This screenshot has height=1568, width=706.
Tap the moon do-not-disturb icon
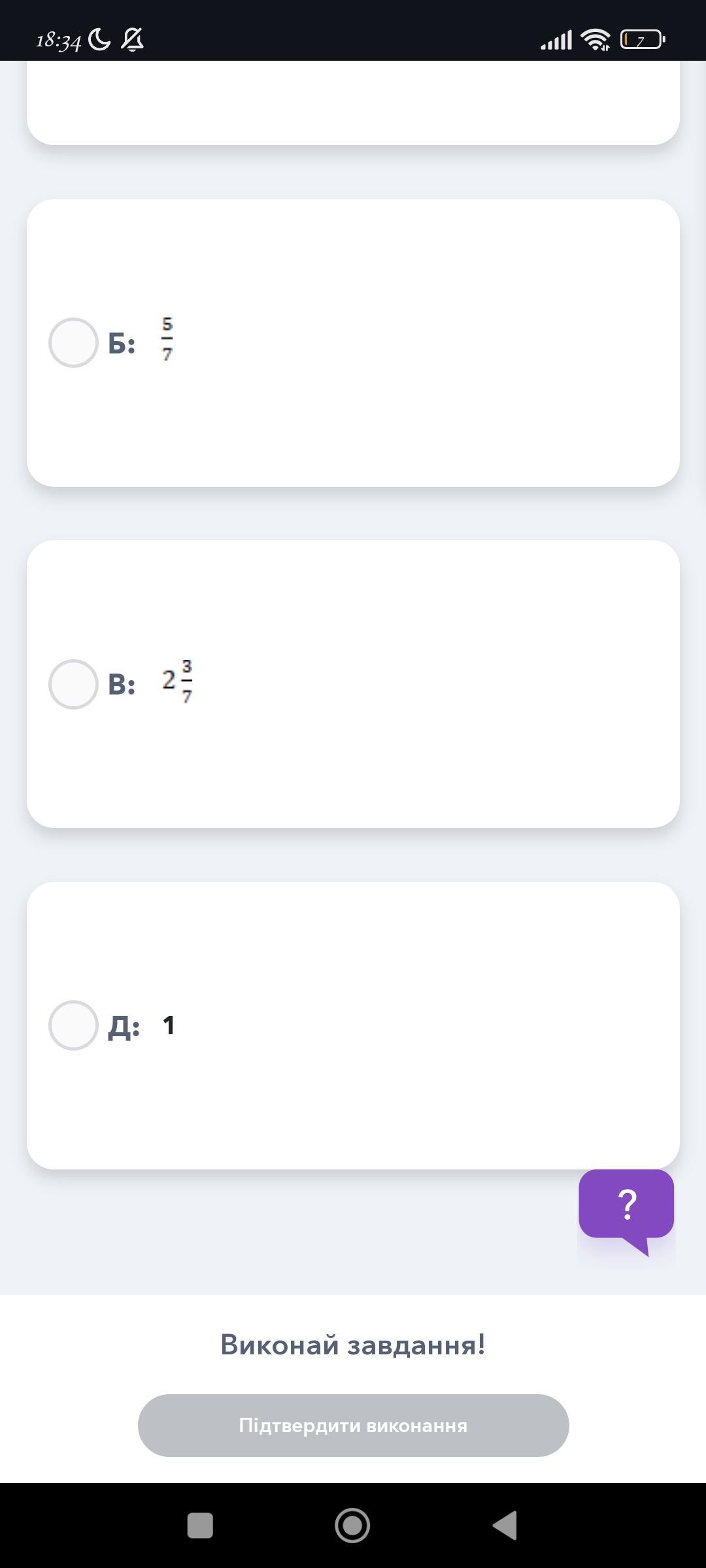click(99, 40)
